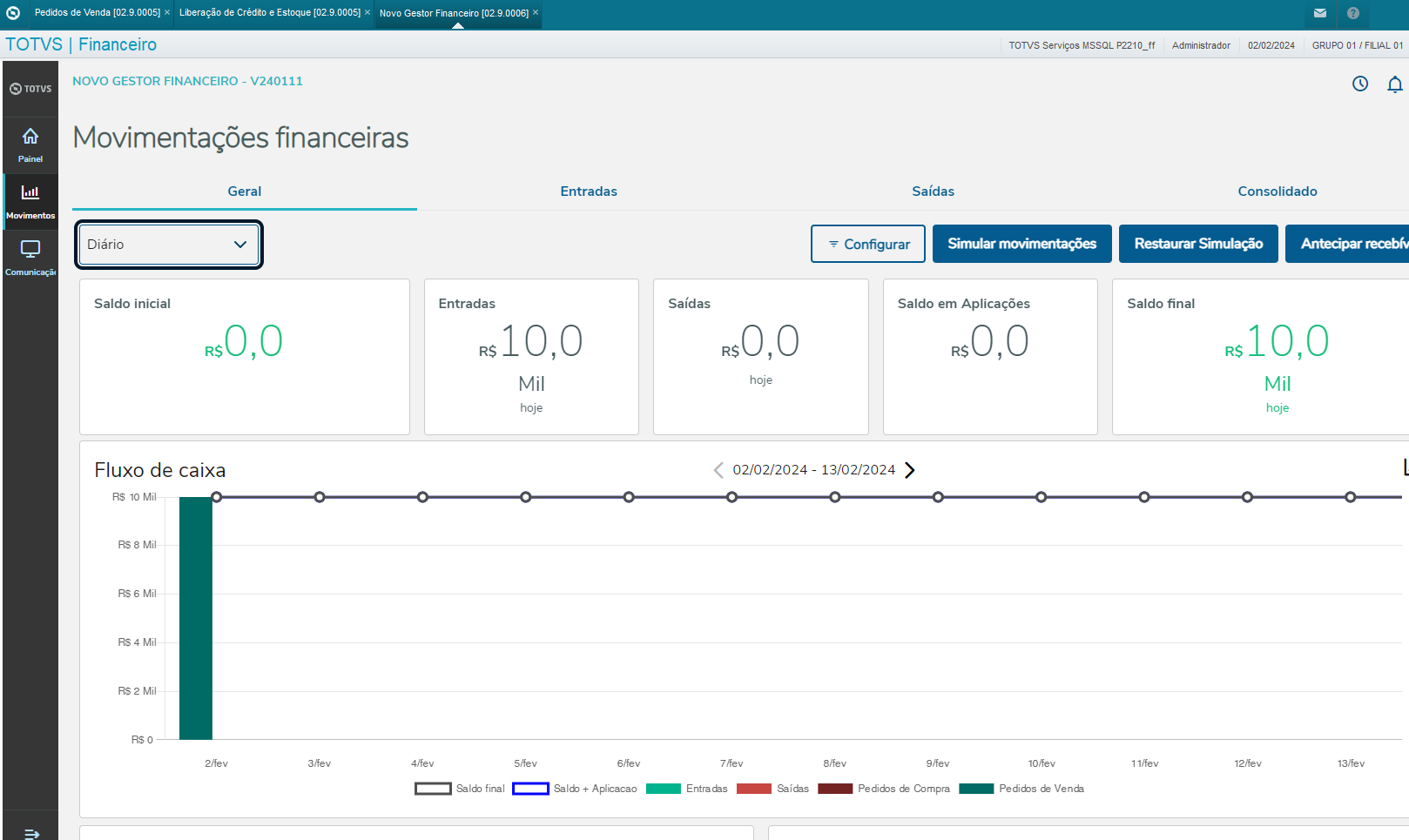Open the mail envelope icon
Screen dimensions: 1409x840
pos(1320,13)
